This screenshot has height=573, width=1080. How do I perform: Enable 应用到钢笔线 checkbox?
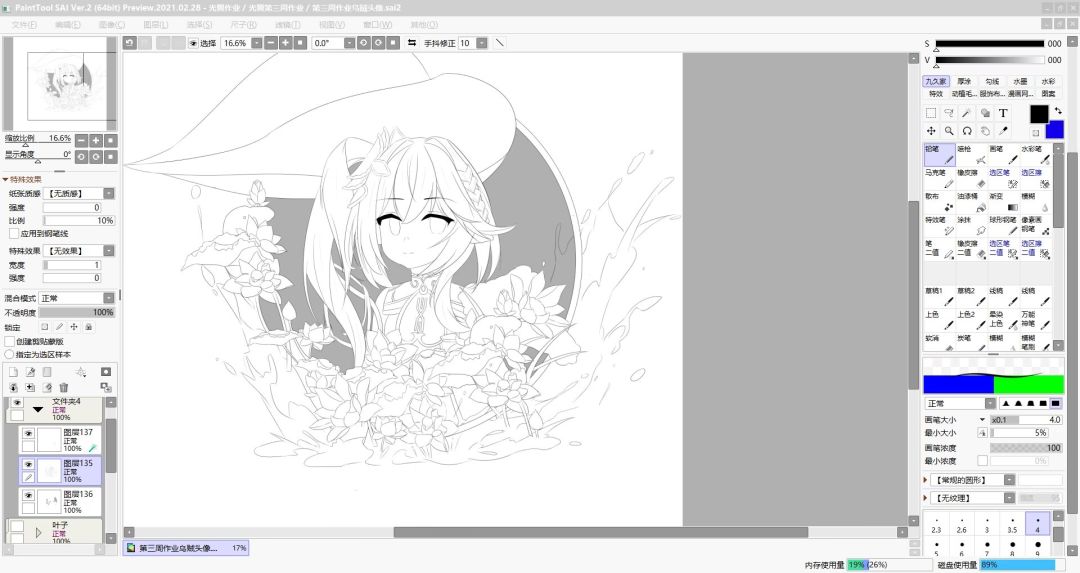(x=14, y=233)
